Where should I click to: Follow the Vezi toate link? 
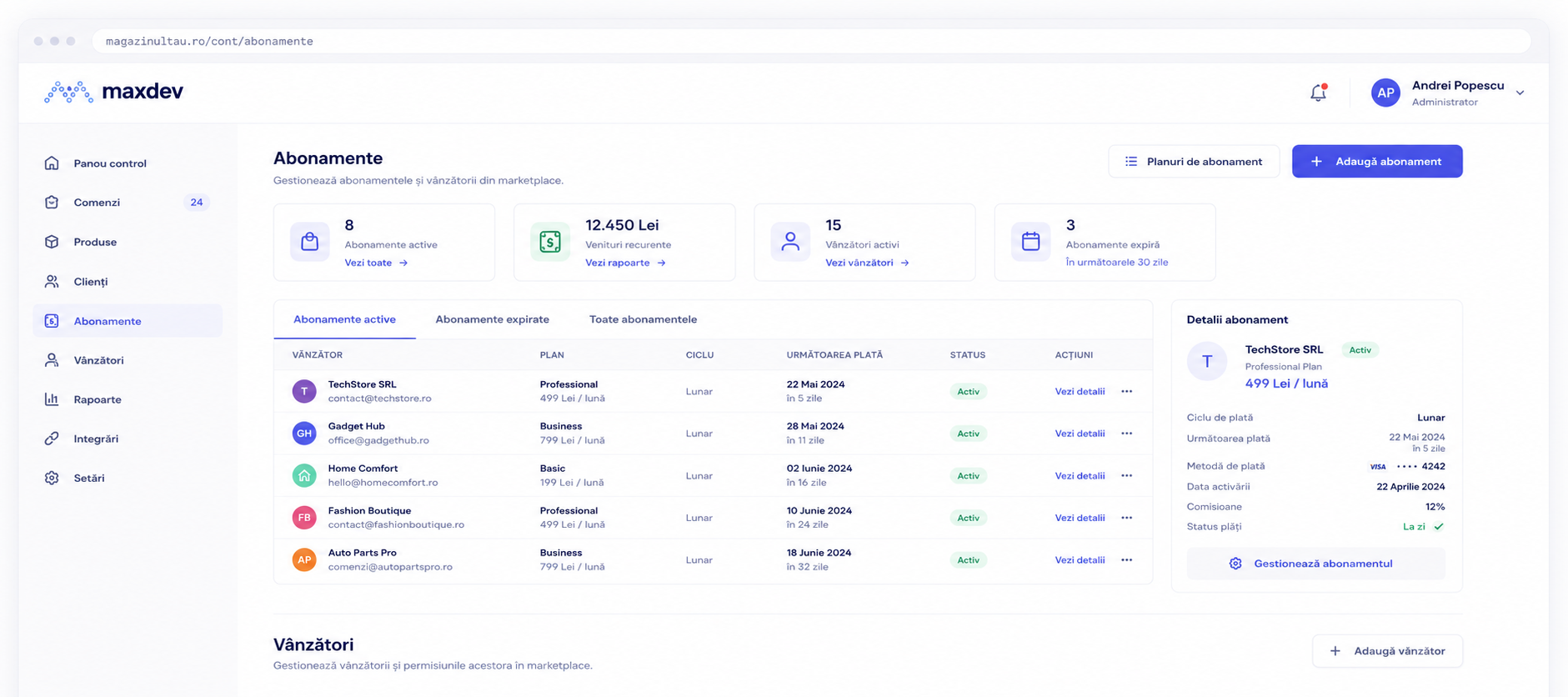(376, 263)
